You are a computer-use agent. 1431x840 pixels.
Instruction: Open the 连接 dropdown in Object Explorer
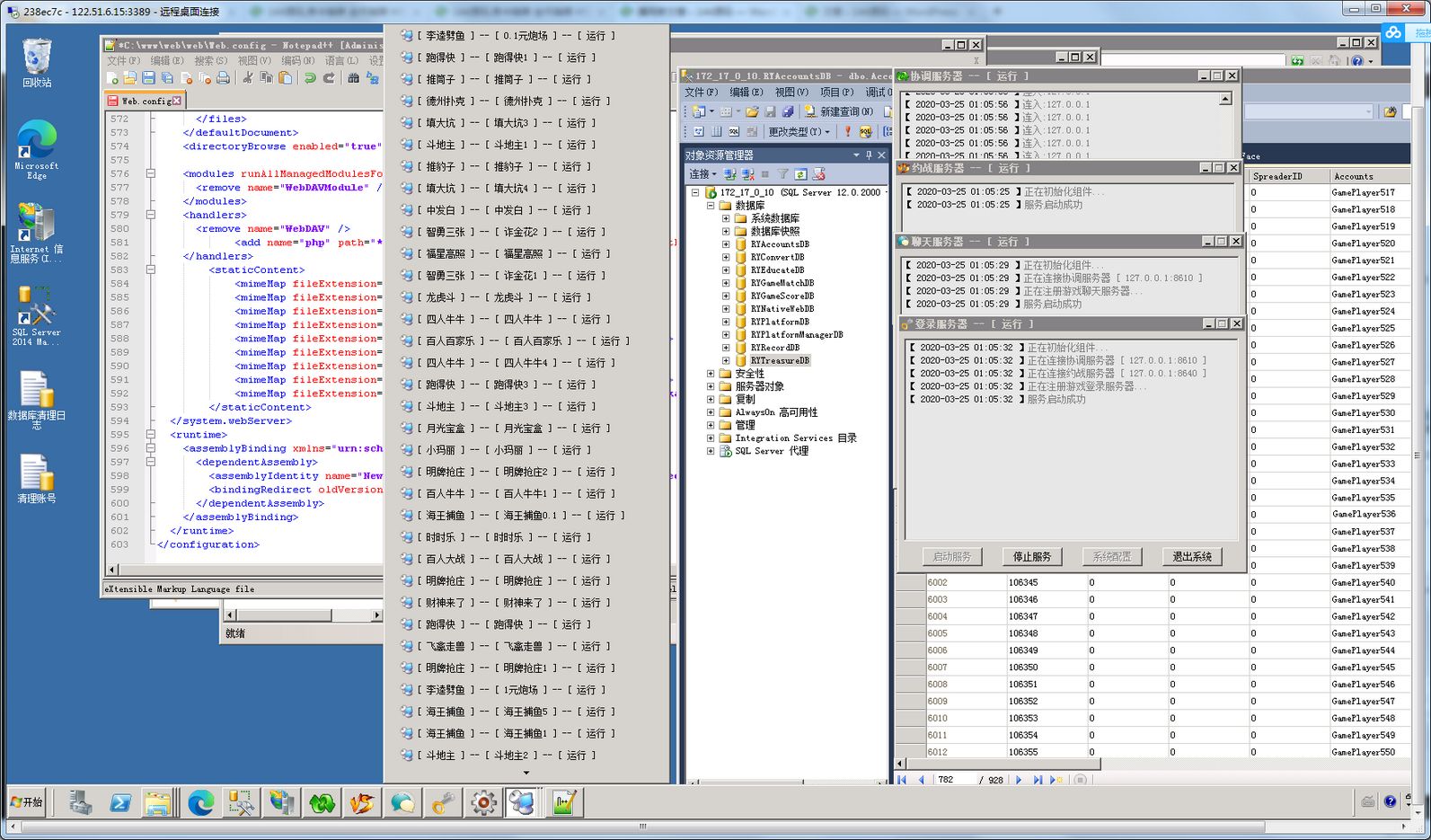tap(702, 174)
